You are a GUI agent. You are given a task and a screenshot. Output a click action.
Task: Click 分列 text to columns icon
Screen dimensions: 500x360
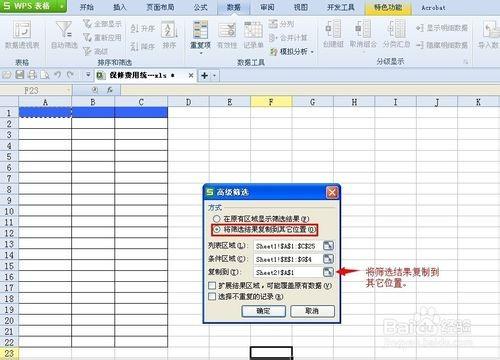(x=273, y=24)
